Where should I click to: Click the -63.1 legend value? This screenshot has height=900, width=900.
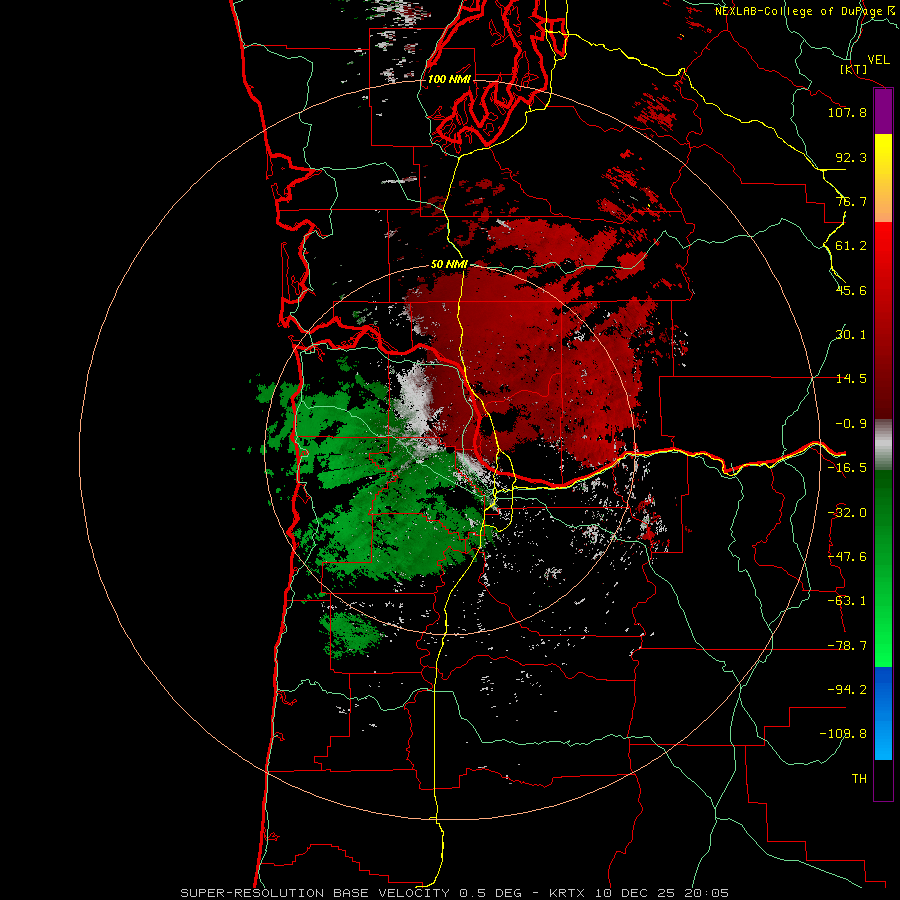point(847,601)
